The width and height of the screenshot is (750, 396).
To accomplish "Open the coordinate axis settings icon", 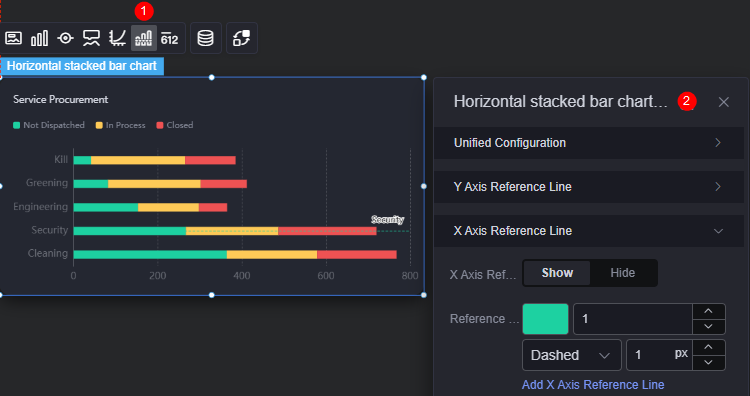I will click(117, 38).
